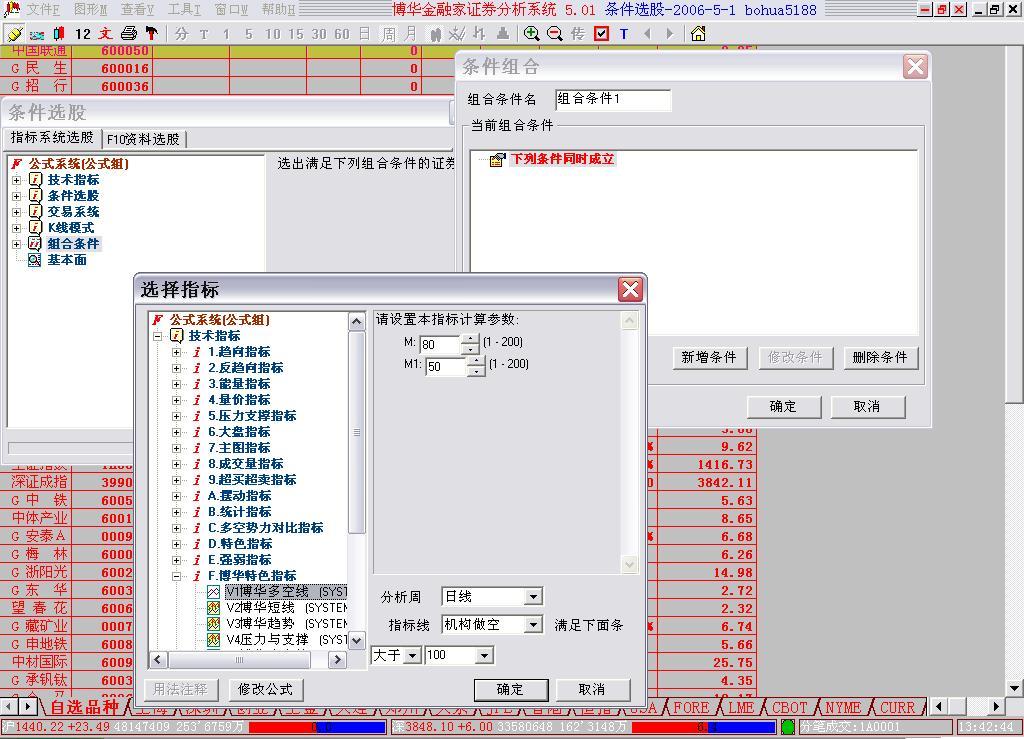Click the indicator tree vertical scrollbar thumb
The image size is (1024, 739).
point(357,432)
